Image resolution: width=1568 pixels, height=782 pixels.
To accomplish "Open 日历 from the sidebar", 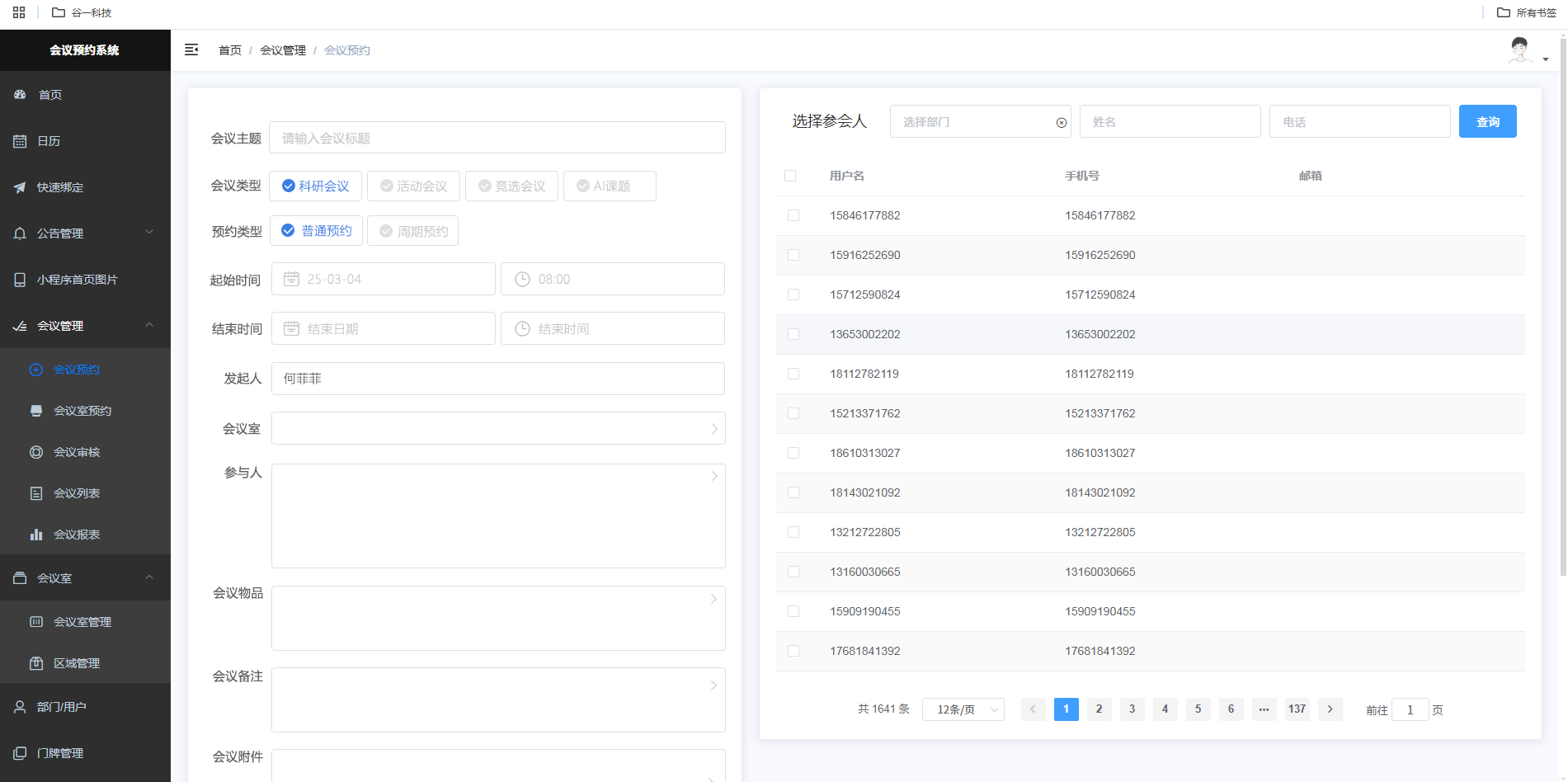I will pyautogui.click(x=49, y=141).
